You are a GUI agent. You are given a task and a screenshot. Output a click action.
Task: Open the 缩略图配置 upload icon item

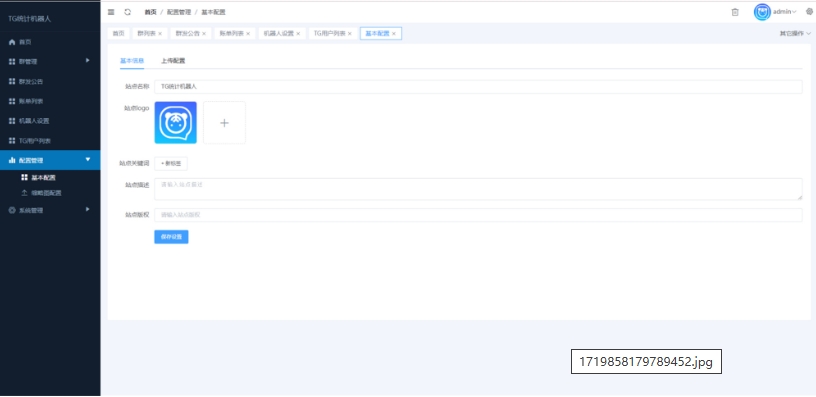pos(24,193)
